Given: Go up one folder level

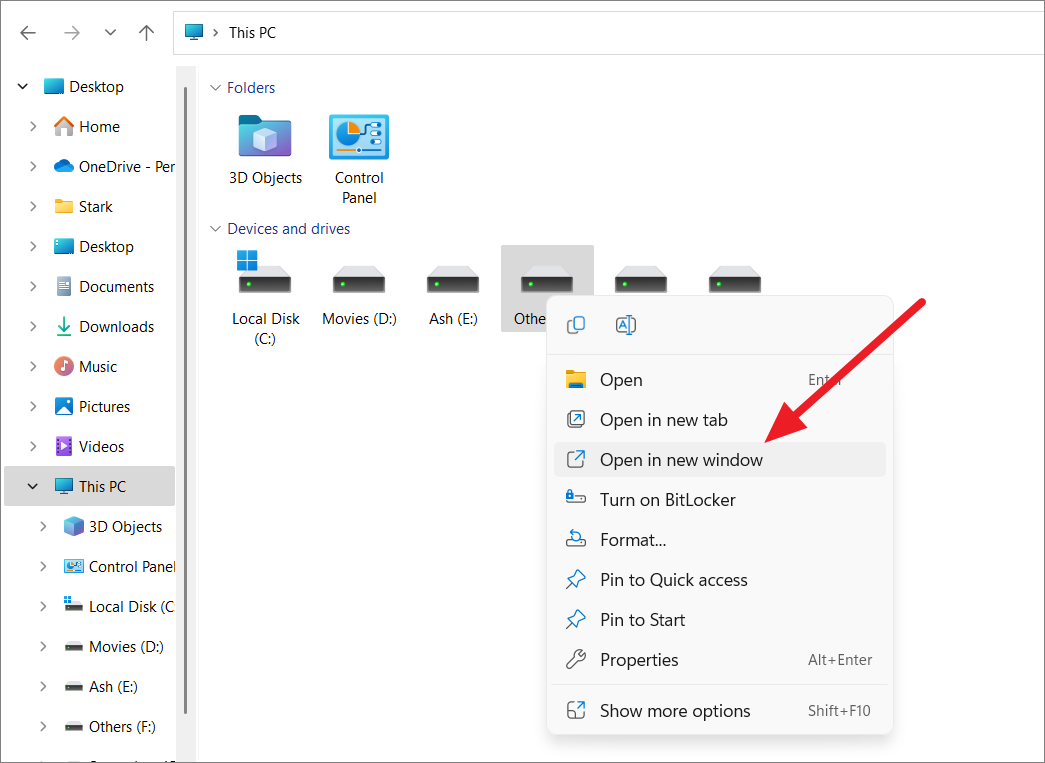Looking at the screenshot, I should click(147, 33).
